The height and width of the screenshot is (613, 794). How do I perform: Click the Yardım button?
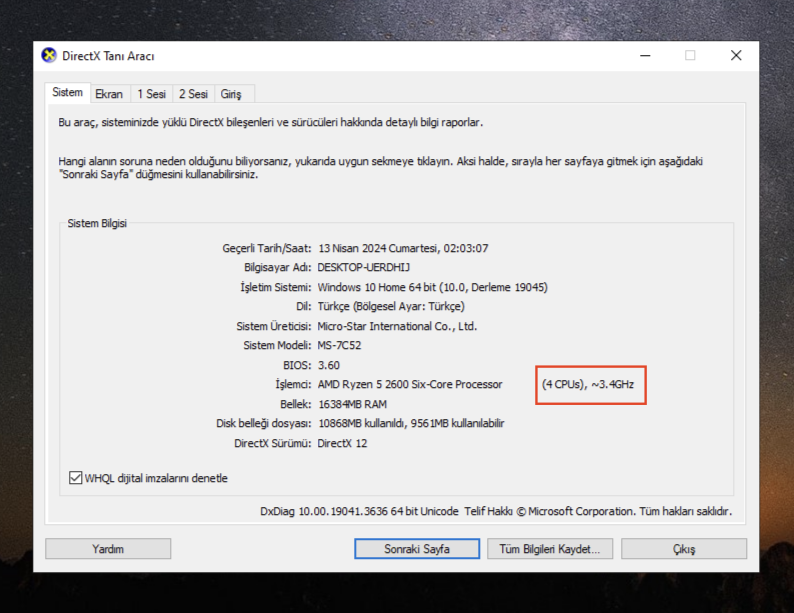click(108, 549)
